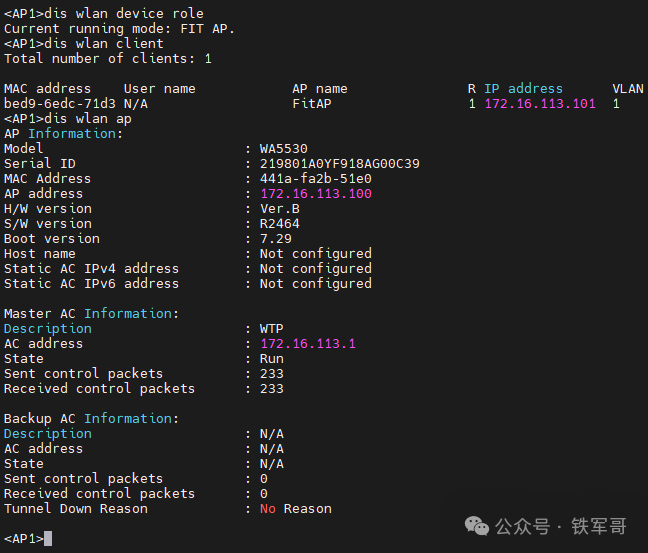Click the Serial ID value 219801A0YF918AG00C39
The width and height of the screenshot is (648, 553).
click(x=339, y=164)
